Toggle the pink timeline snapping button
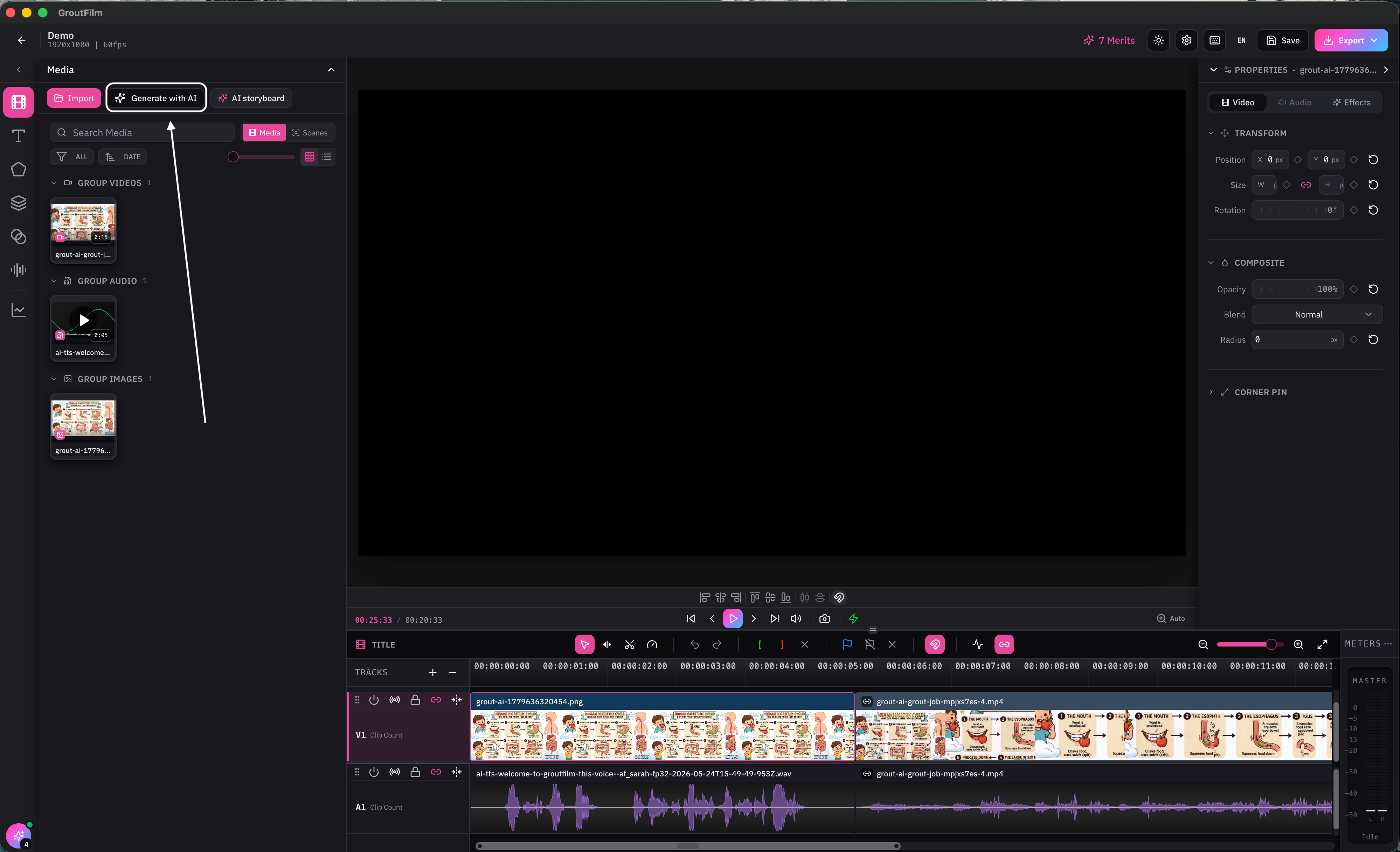Image resolution: width=1400 pixels, height=852 pixels. [935, 645]
